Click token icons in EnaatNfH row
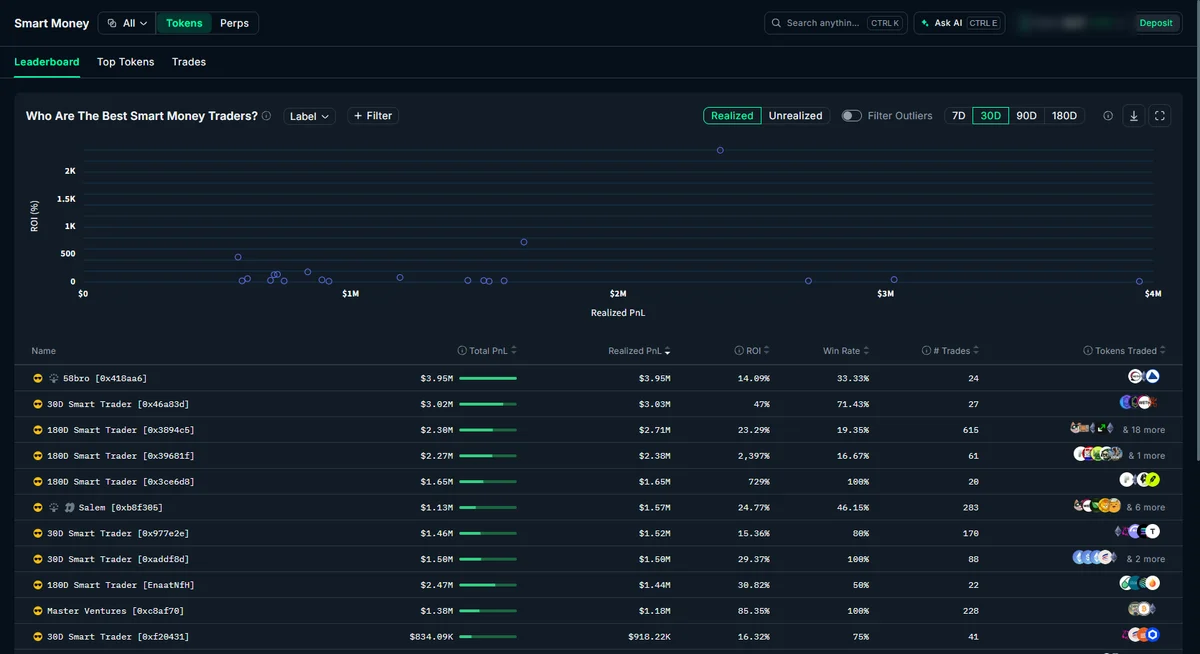 click(1140, 584)
